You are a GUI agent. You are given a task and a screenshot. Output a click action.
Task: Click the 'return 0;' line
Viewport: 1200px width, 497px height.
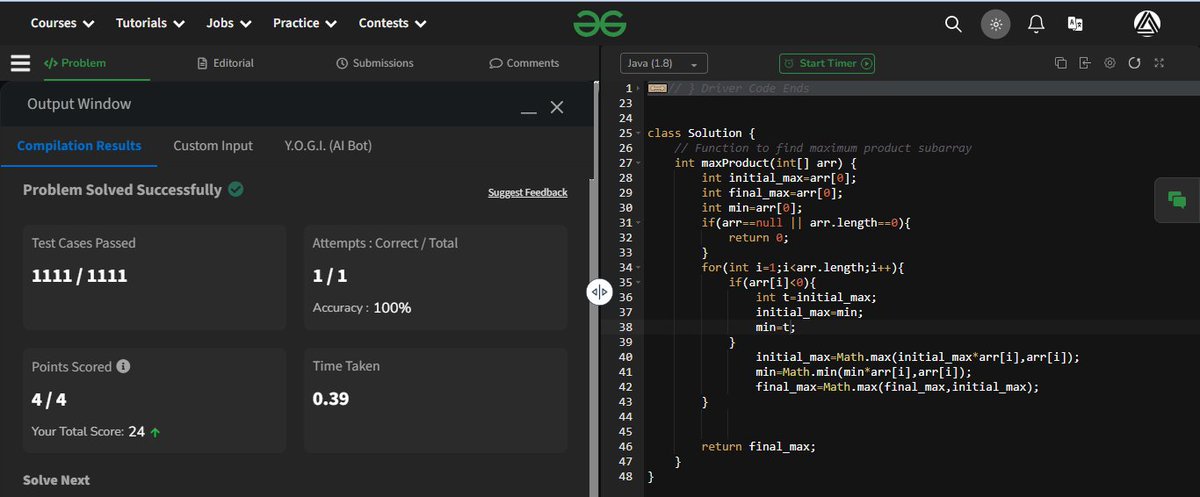[x=759, y=238]
